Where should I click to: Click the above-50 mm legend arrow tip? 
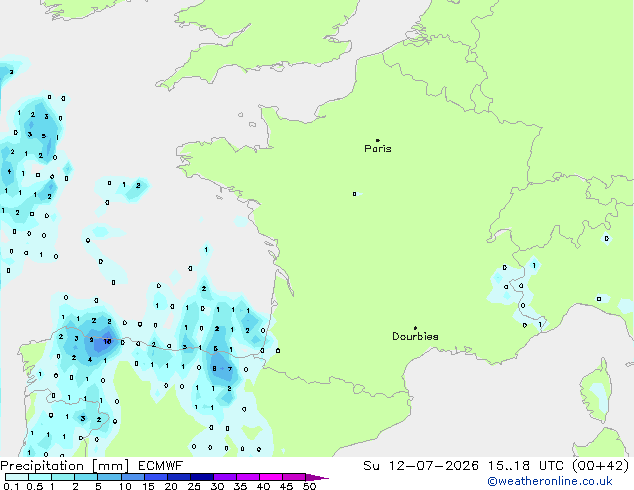[317, 477]
